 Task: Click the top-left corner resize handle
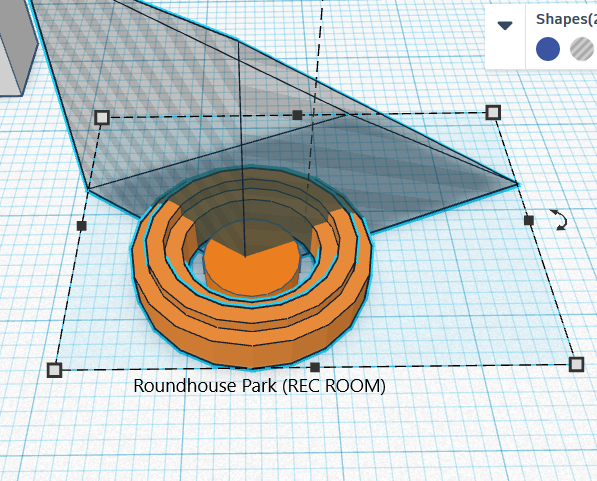tap(102, 118)
